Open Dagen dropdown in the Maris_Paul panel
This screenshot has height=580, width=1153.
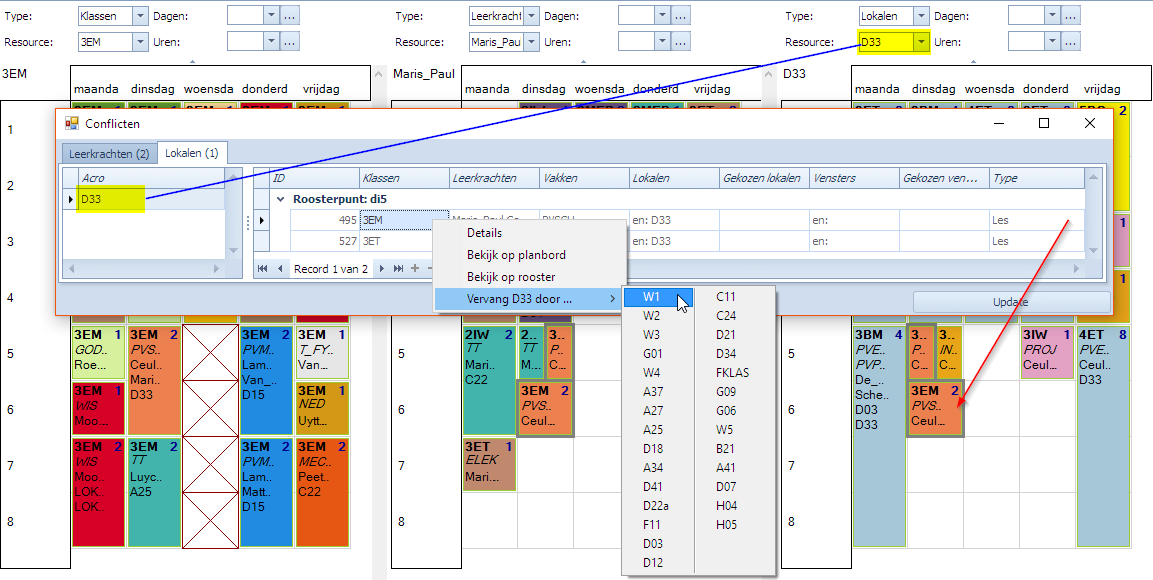662,15
